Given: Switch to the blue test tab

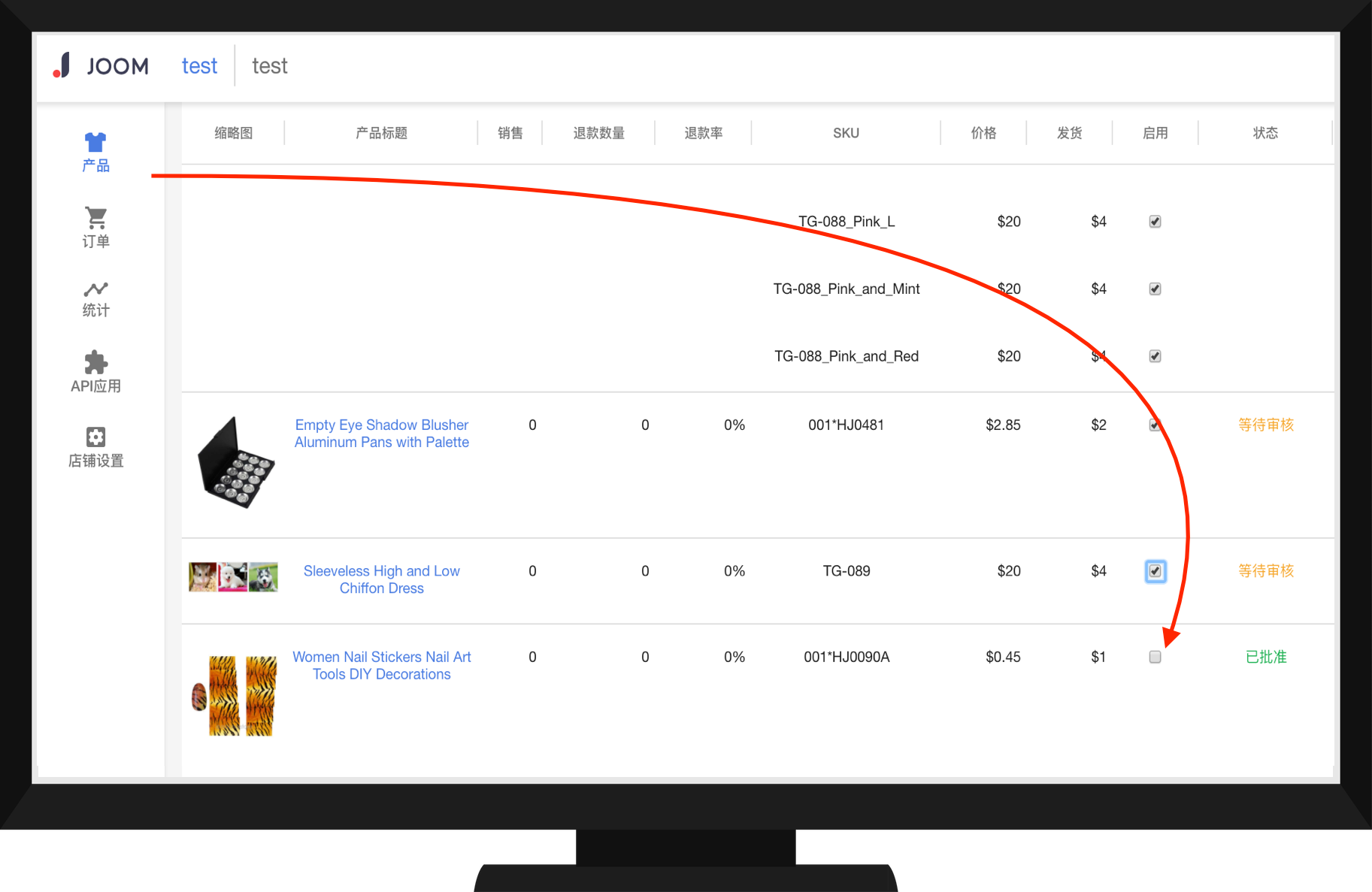Looking at the screenshot, I should coord(198,66).
